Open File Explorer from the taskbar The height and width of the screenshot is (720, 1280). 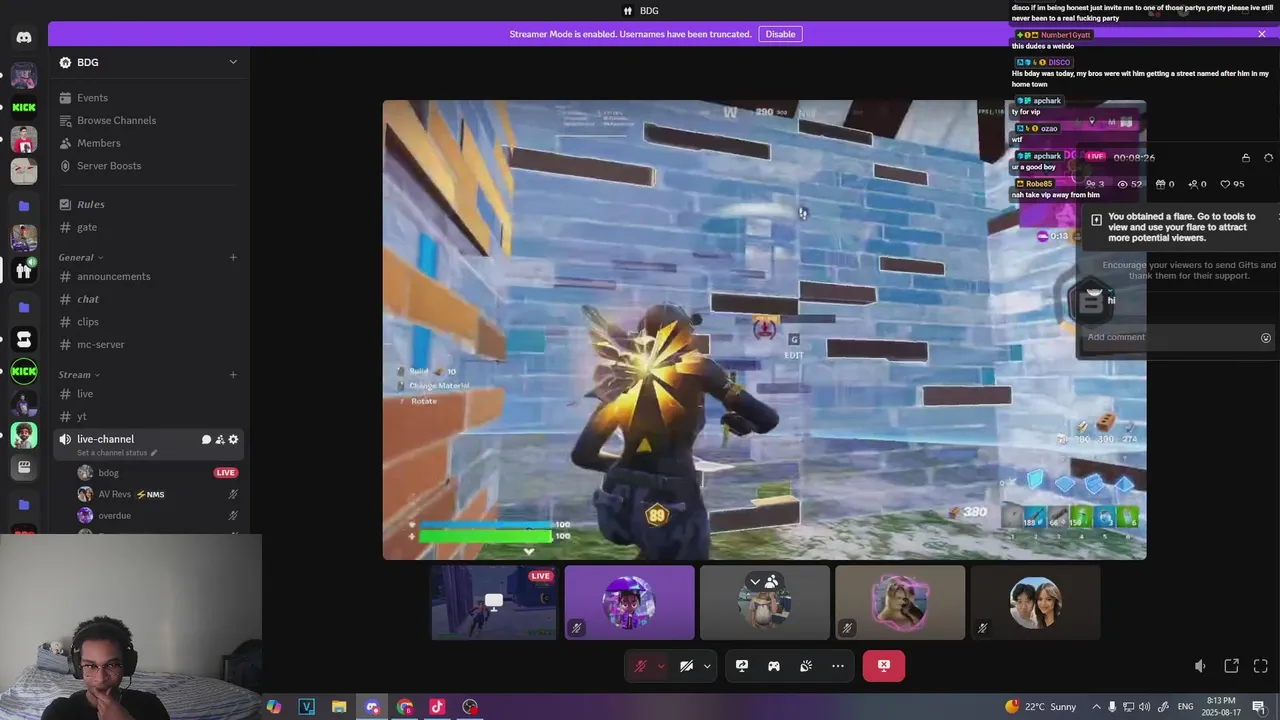click(x=339, y=707)
